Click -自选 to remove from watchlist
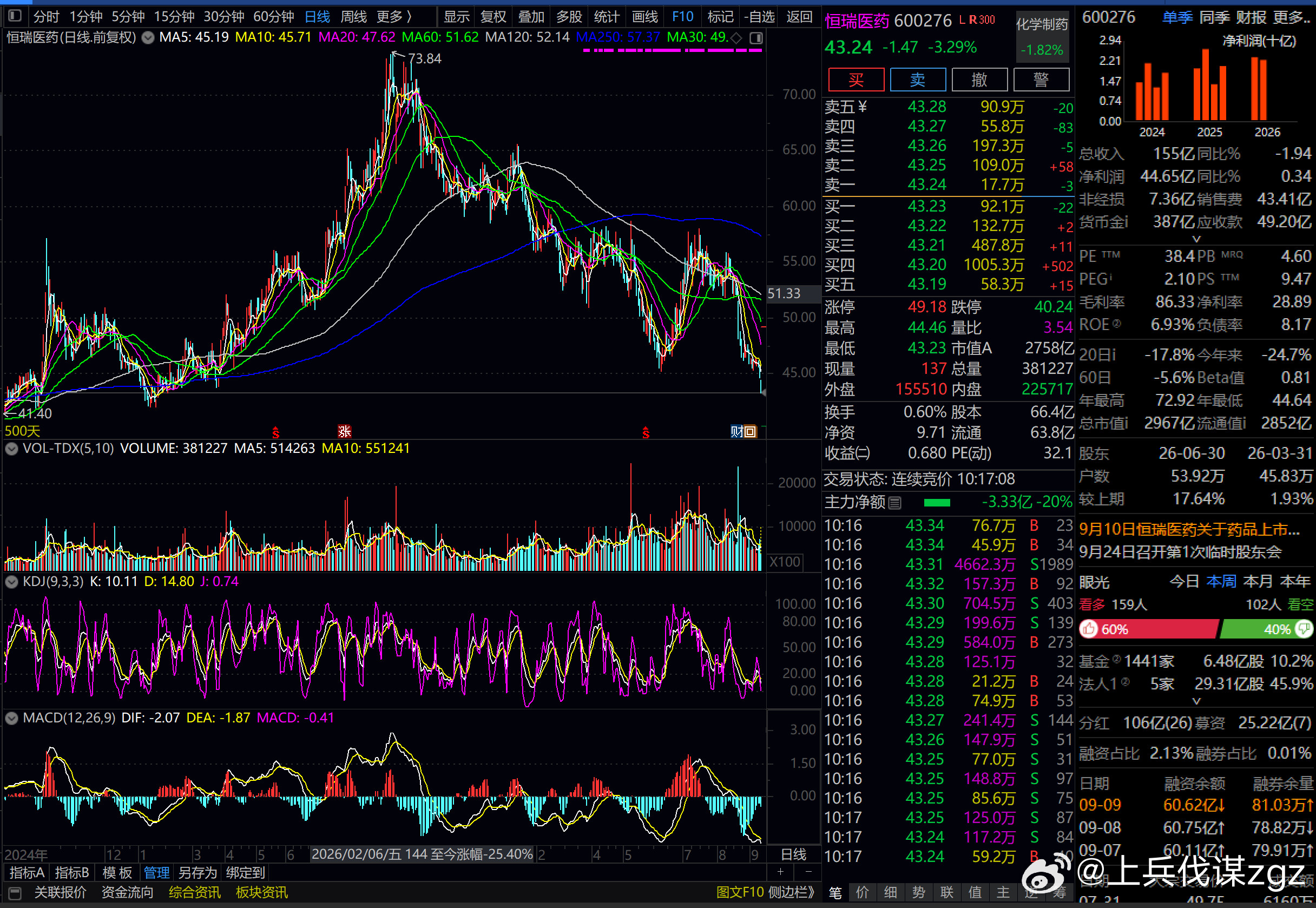 pyautogui.click(x=760, y=17)
